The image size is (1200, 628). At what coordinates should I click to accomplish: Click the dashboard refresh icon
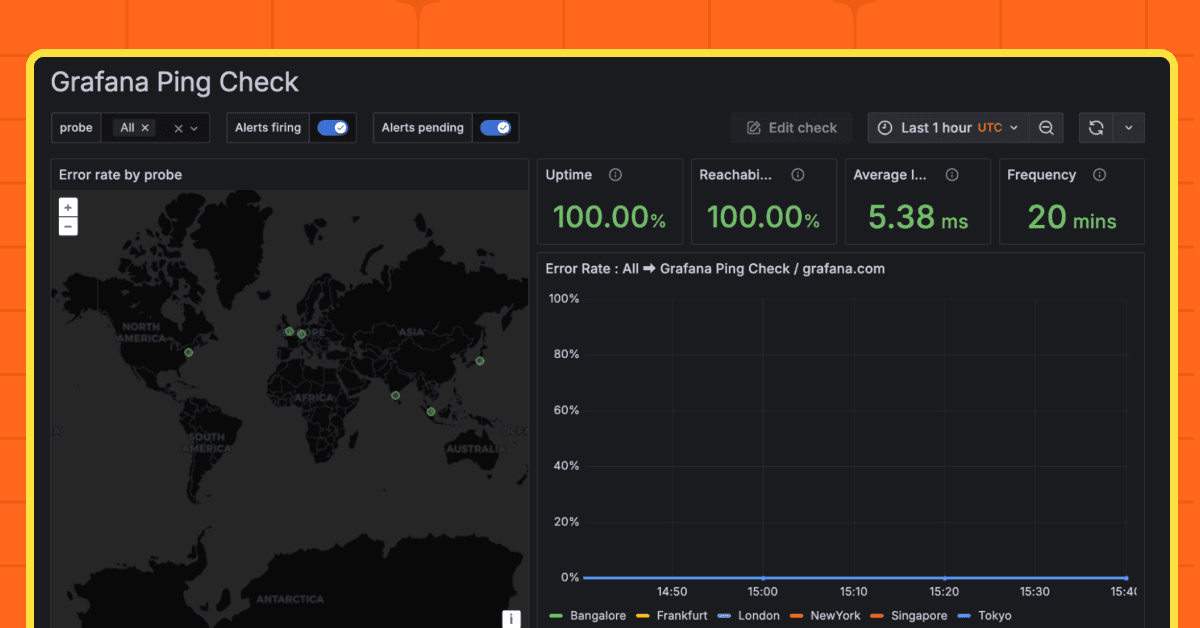tap(1096, 127)
